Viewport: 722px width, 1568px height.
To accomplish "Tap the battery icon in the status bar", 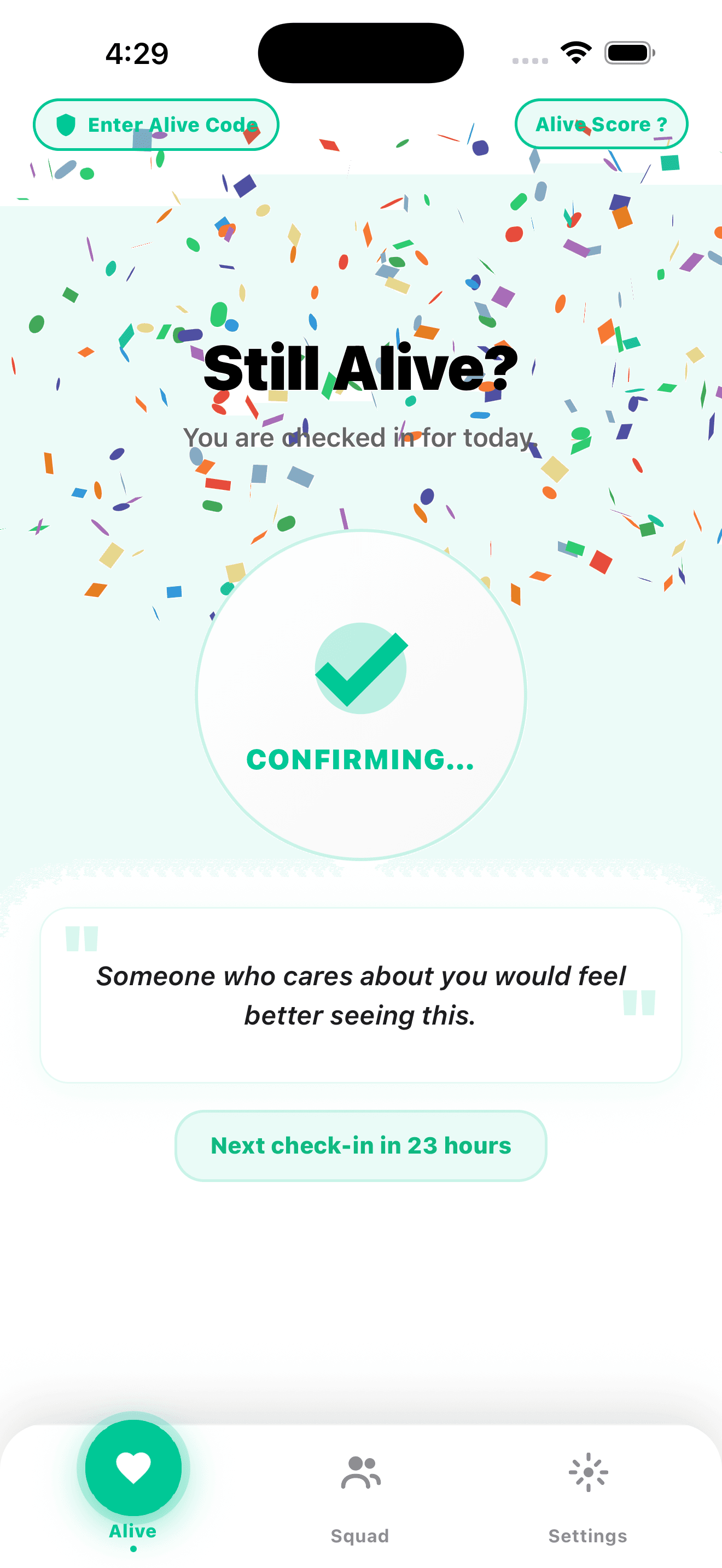I will pos(630,53).
